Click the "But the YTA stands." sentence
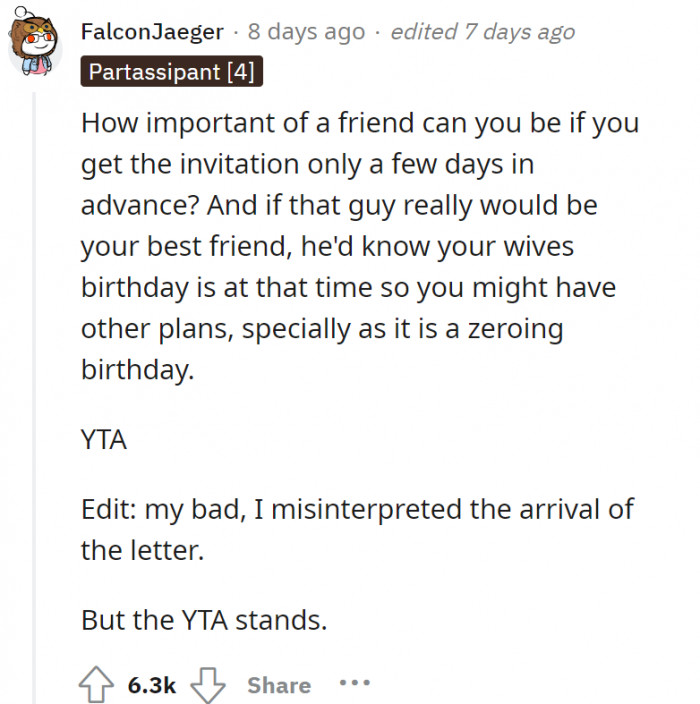 click(x=204, y=621)
